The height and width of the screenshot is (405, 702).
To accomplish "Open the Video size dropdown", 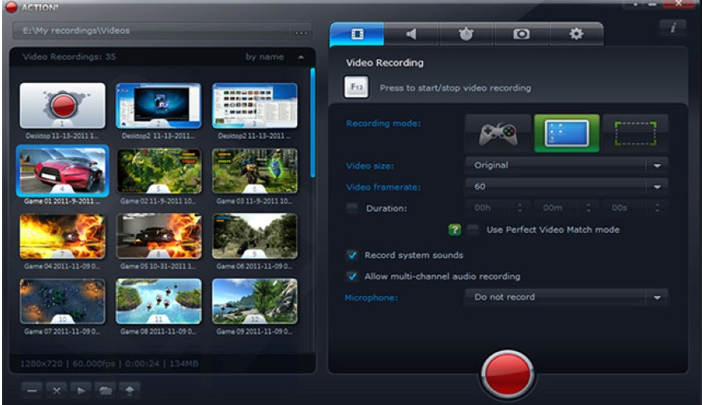I will [x=566, y=165].
